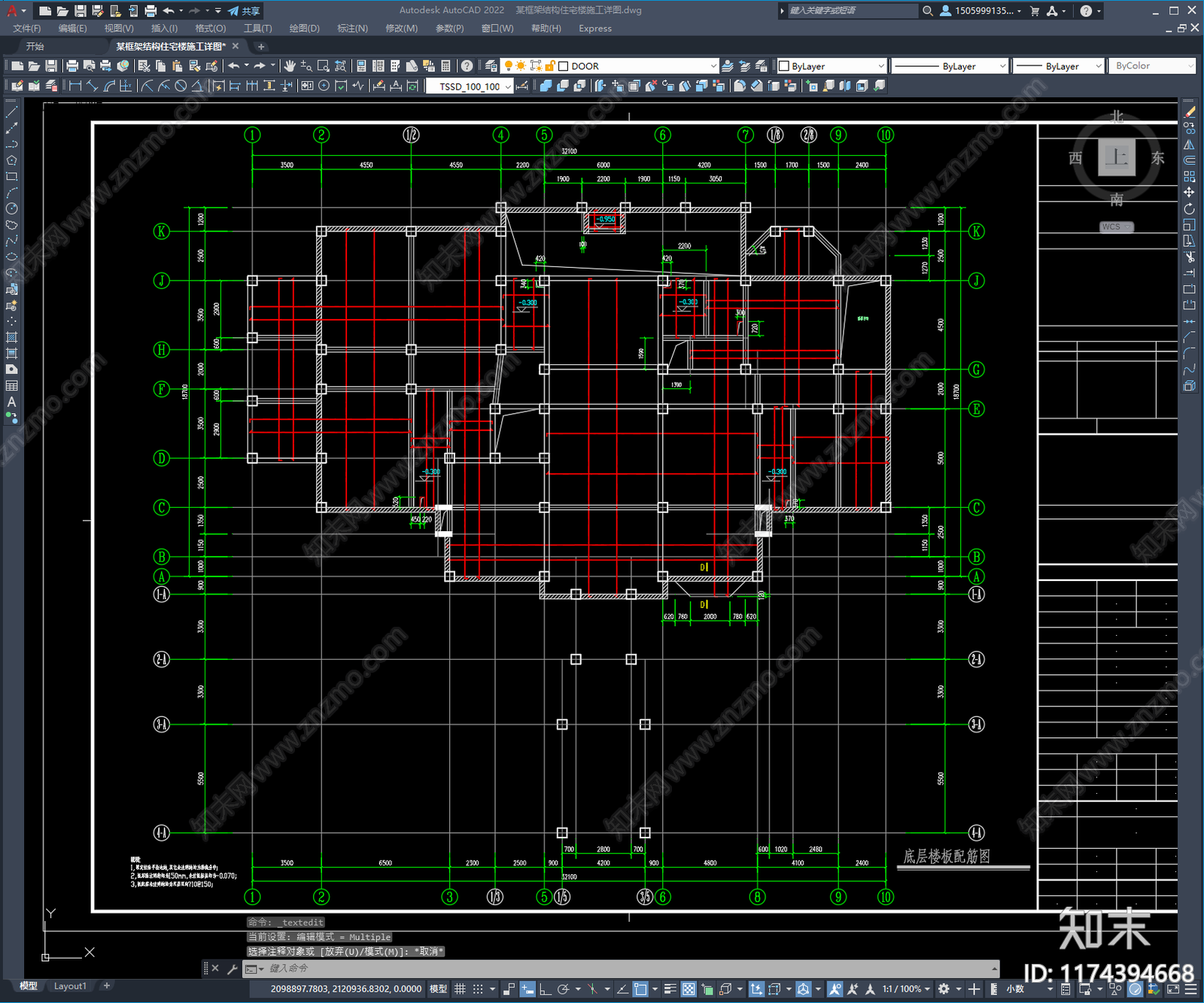Toggle dynamic input in status bar
The height and width of the screenshot is (1003, 1204).
click(x=528, y=989)
